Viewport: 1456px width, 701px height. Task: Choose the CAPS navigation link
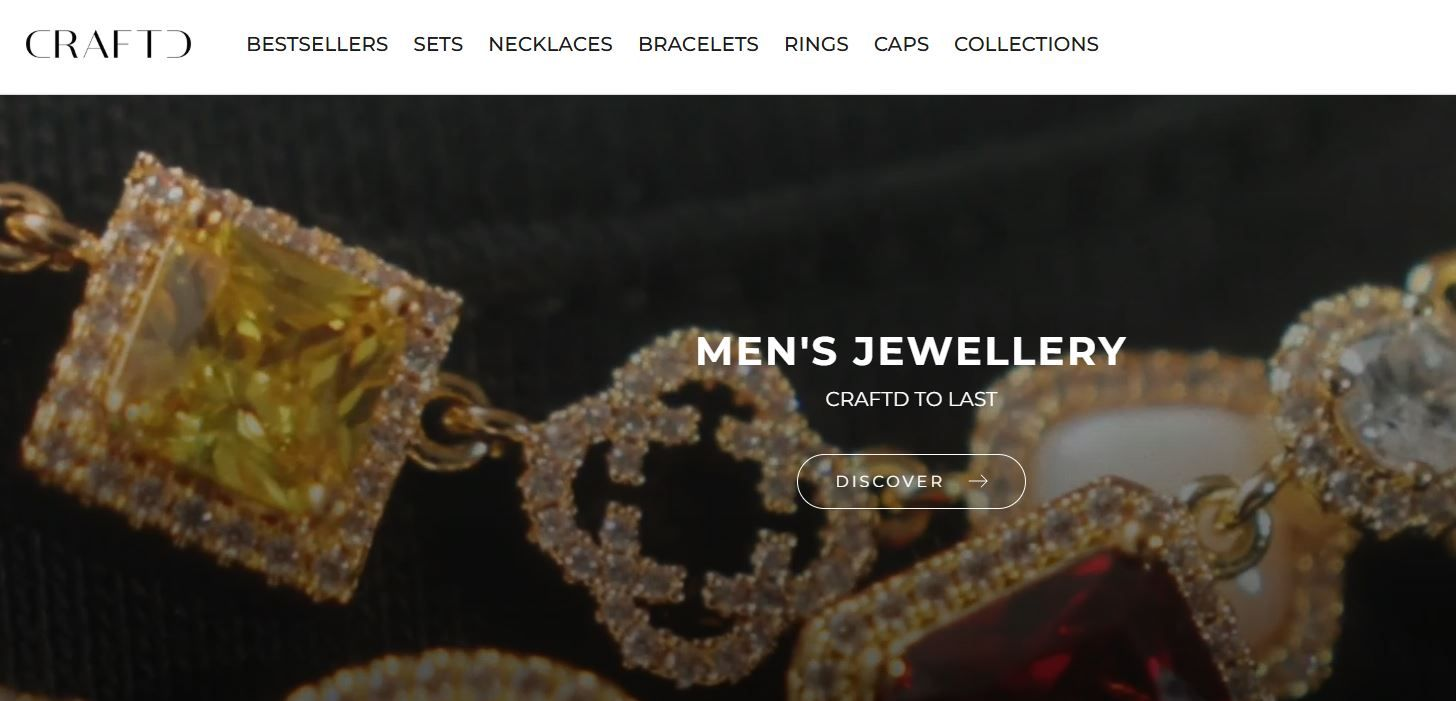pyautogui.click(x=901, y=44)
